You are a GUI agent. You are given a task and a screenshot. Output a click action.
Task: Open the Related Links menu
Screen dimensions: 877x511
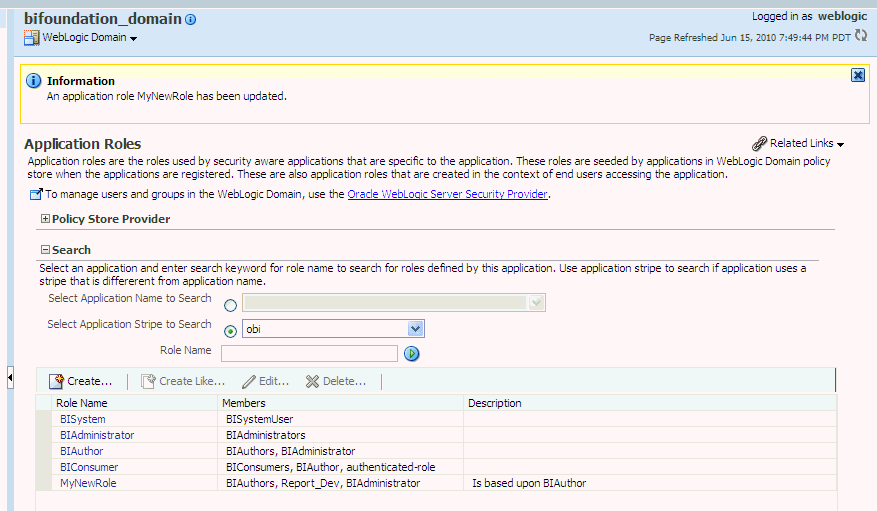[807, 143]
